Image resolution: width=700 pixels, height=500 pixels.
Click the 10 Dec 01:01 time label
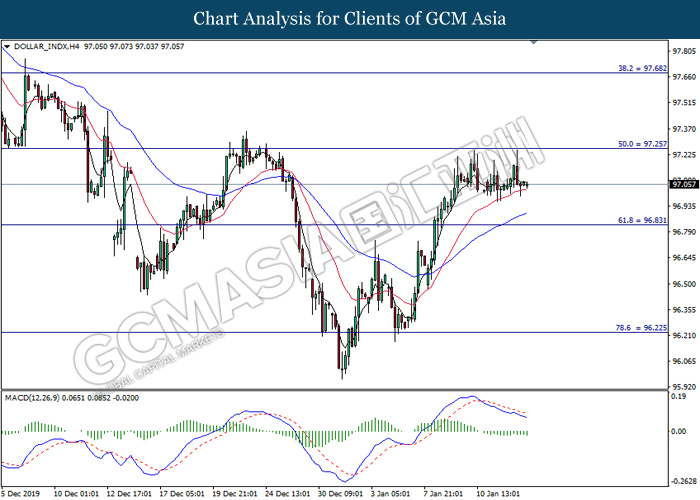coord(76,494)
